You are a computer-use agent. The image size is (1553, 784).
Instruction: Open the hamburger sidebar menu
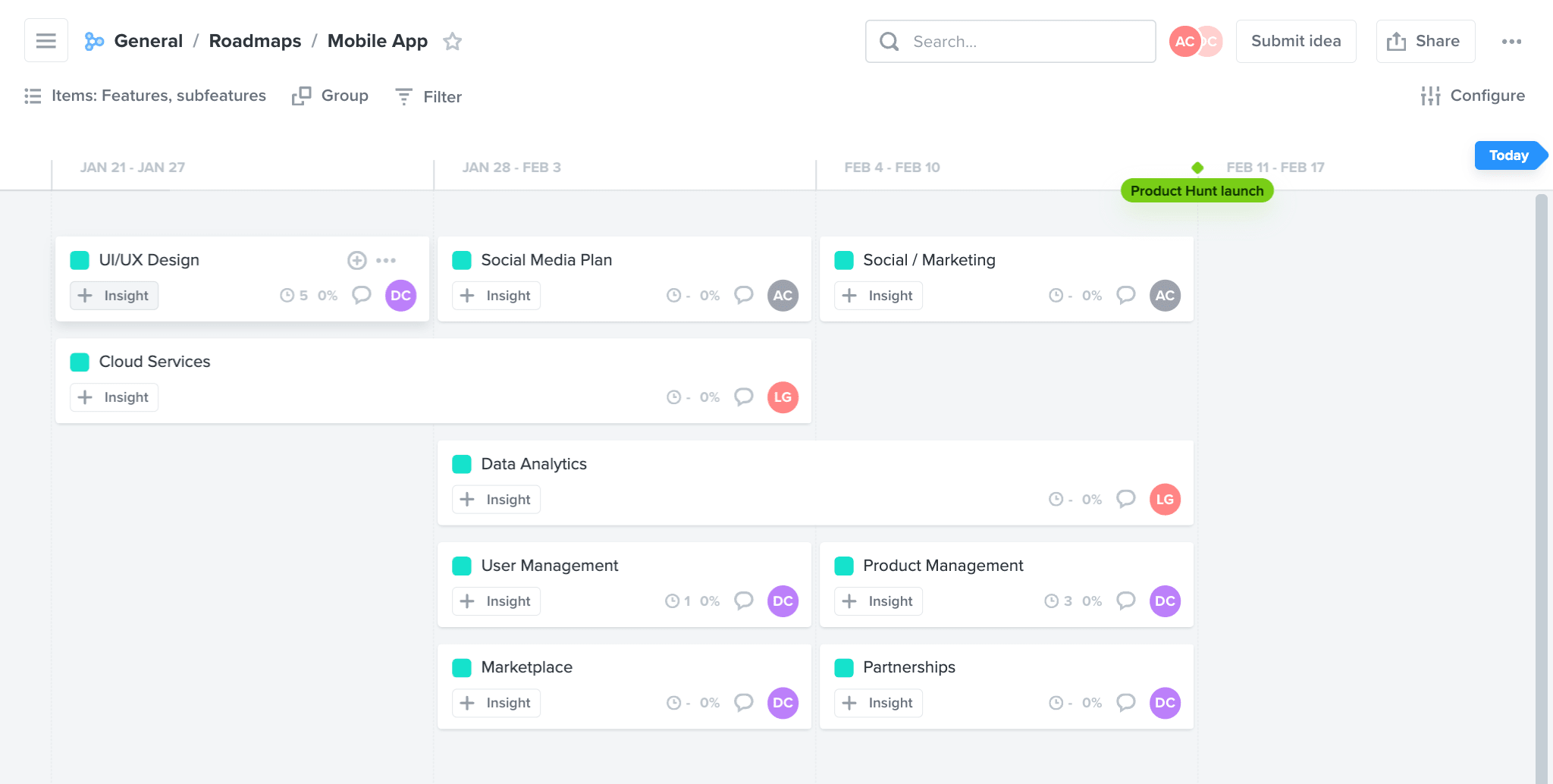pyautogui.click(x=46, y=41)
